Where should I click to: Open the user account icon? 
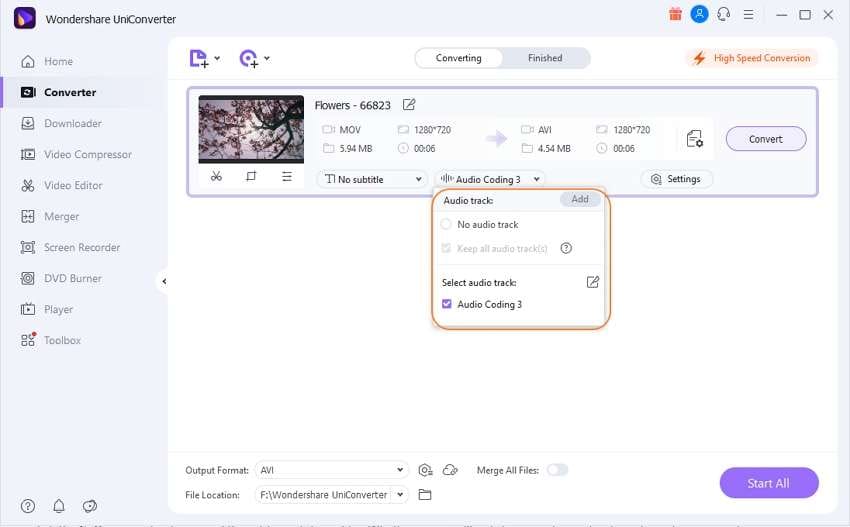(699, 14)
